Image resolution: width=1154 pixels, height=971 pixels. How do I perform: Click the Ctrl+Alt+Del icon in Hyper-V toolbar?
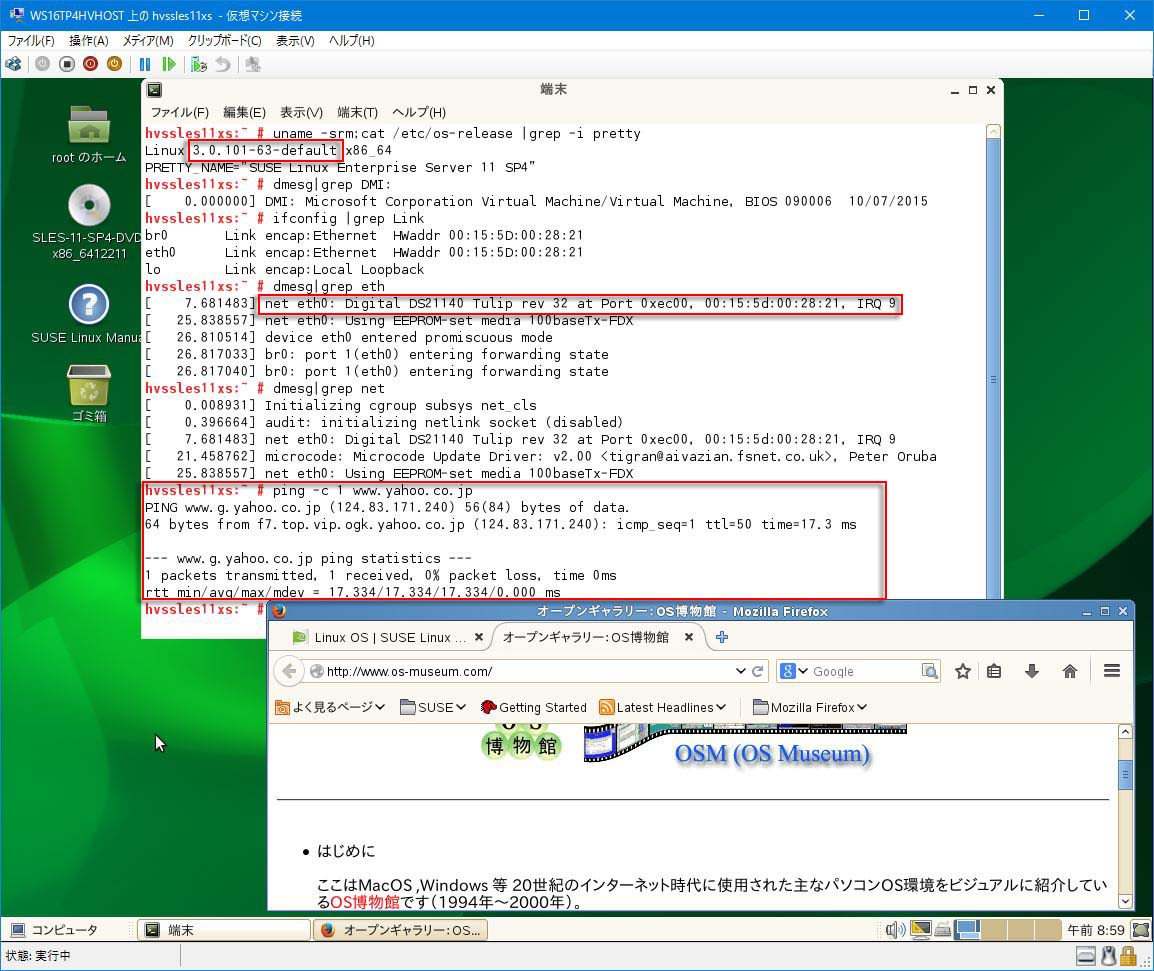click(13, 64)
